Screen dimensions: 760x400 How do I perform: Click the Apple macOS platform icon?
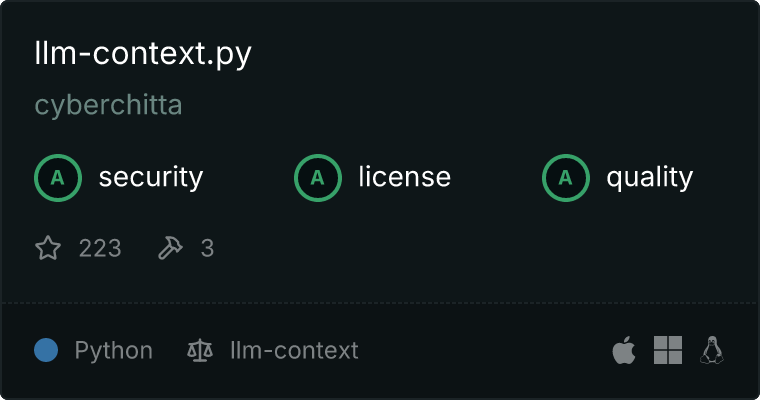point(624,350)
